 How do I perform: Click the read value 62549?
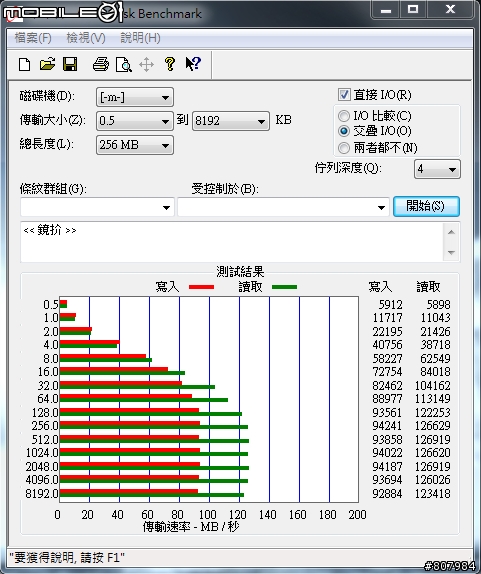[435, 358]
